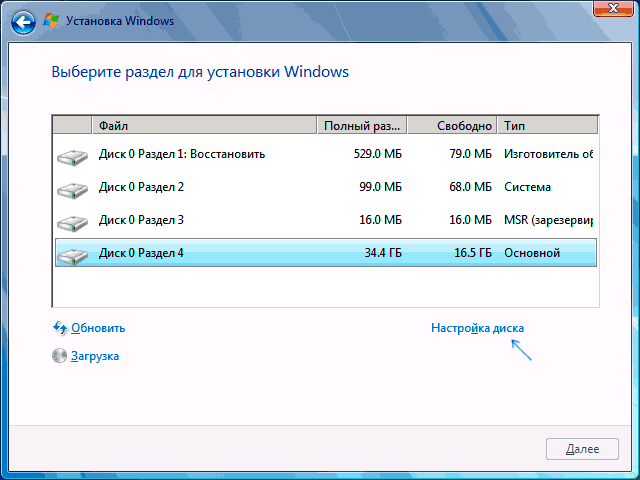Click drive icon for Диск 0 Раздел 4
Viewport: 640px width, 480px height.
click(x=72, y=256)
